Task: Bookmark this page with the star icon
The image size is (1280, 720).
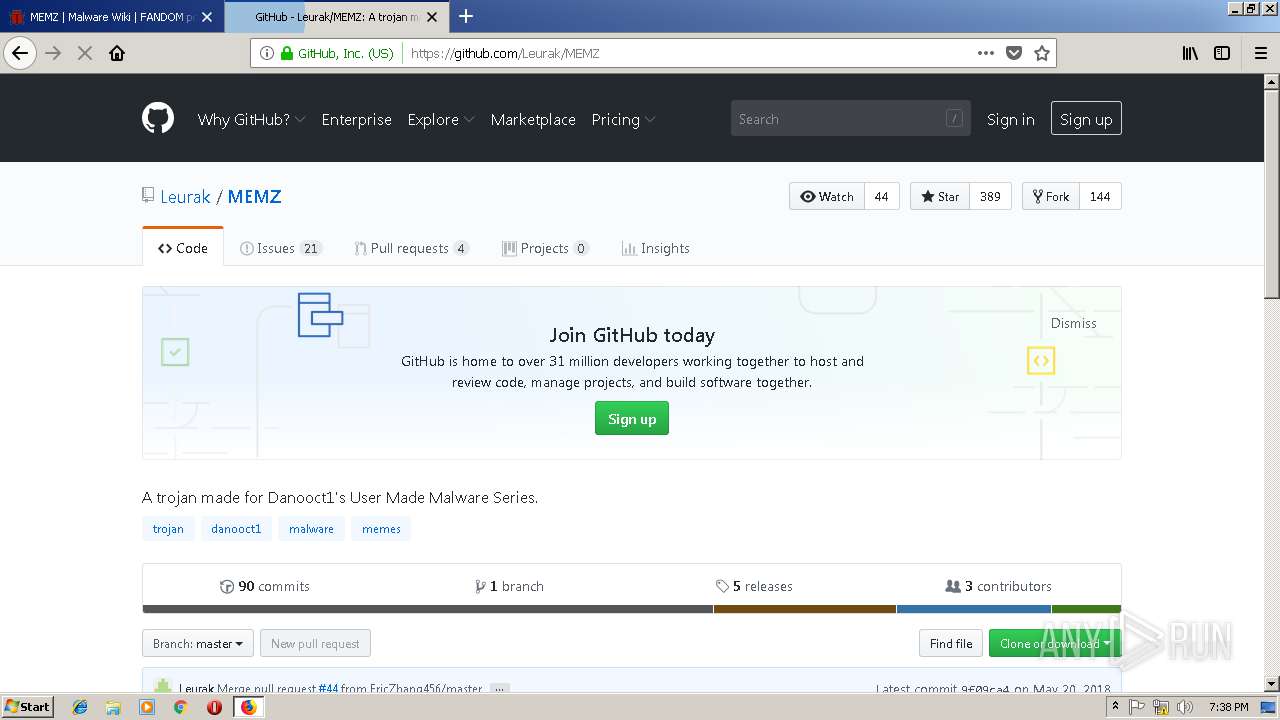Action: pyautogui.click(x=1042, y=54)
